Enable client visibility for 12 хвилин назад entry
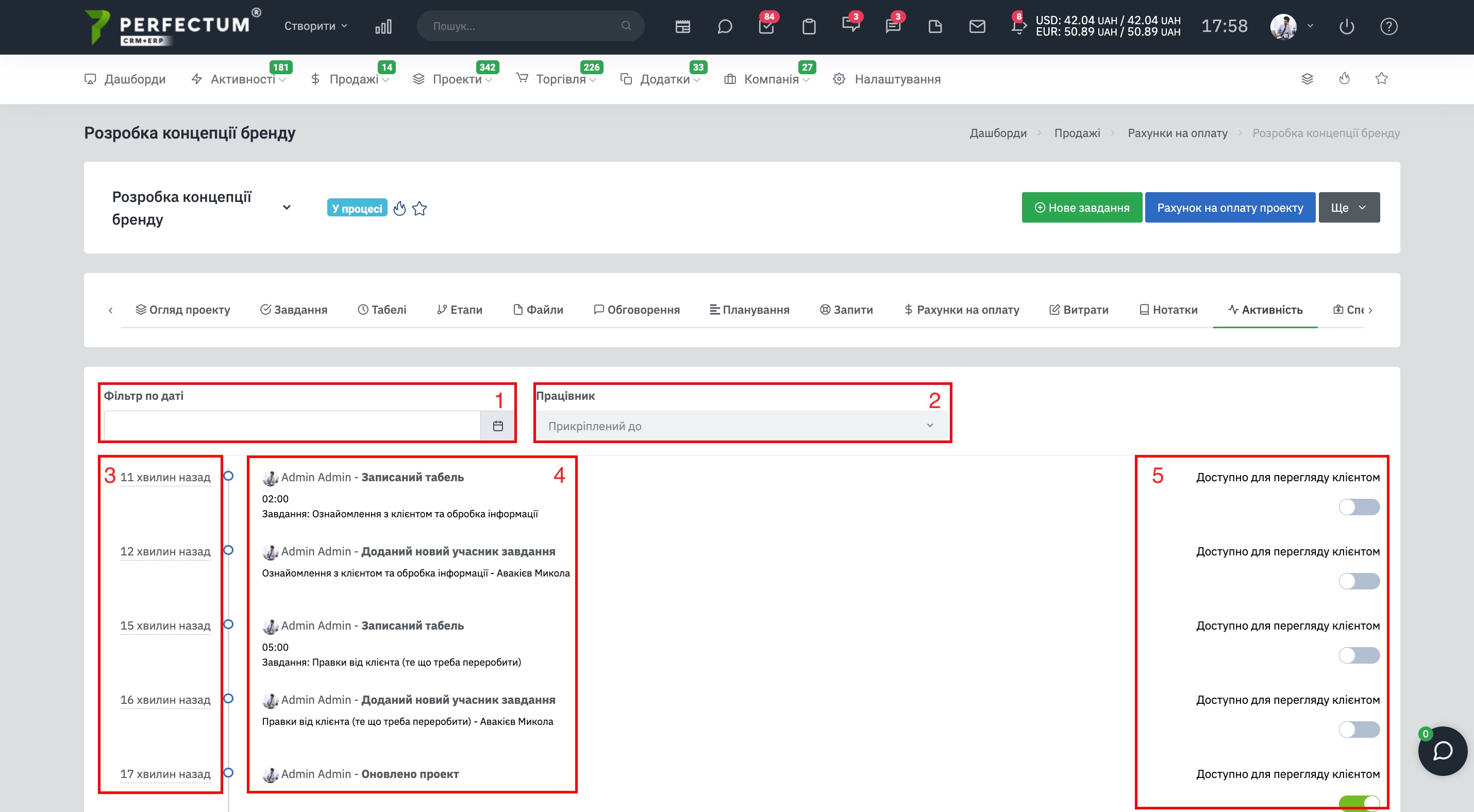Screen dimensions: 1474x812 click(x=1359, y=581)
